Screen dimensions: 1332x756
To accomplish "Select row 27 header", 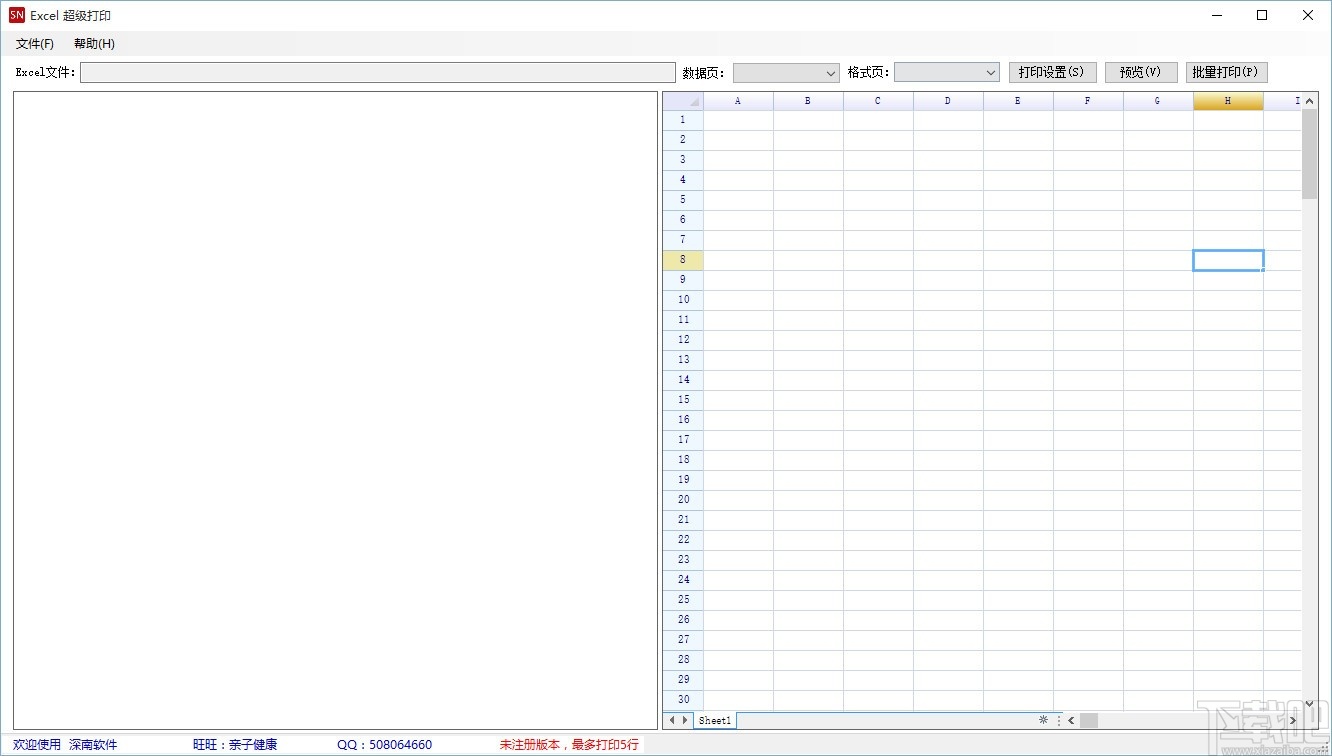I will point(683,640).
